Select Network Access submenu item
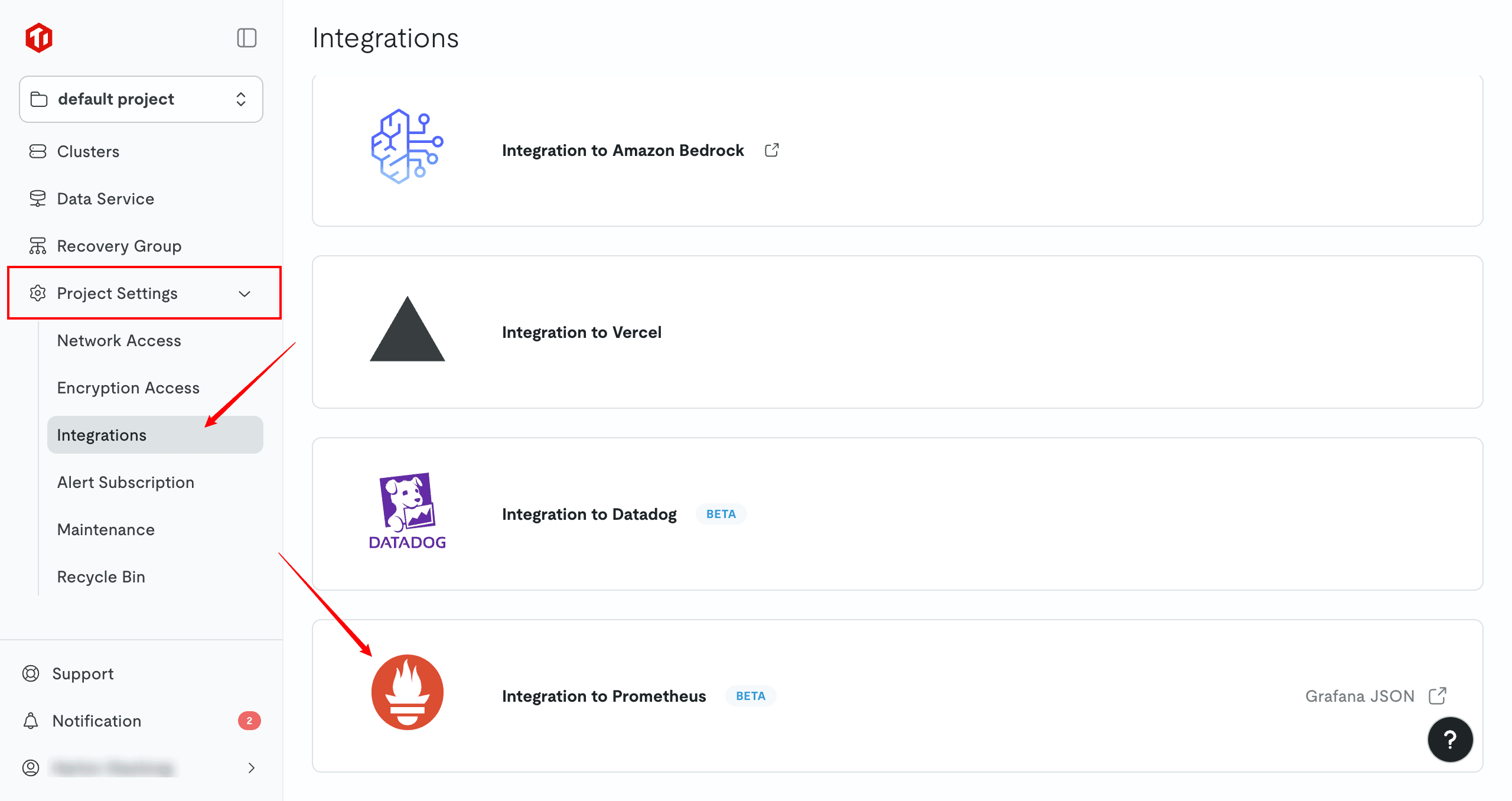Image resolution: width=1512 pixels, height=801 pixels. [119, 341]
